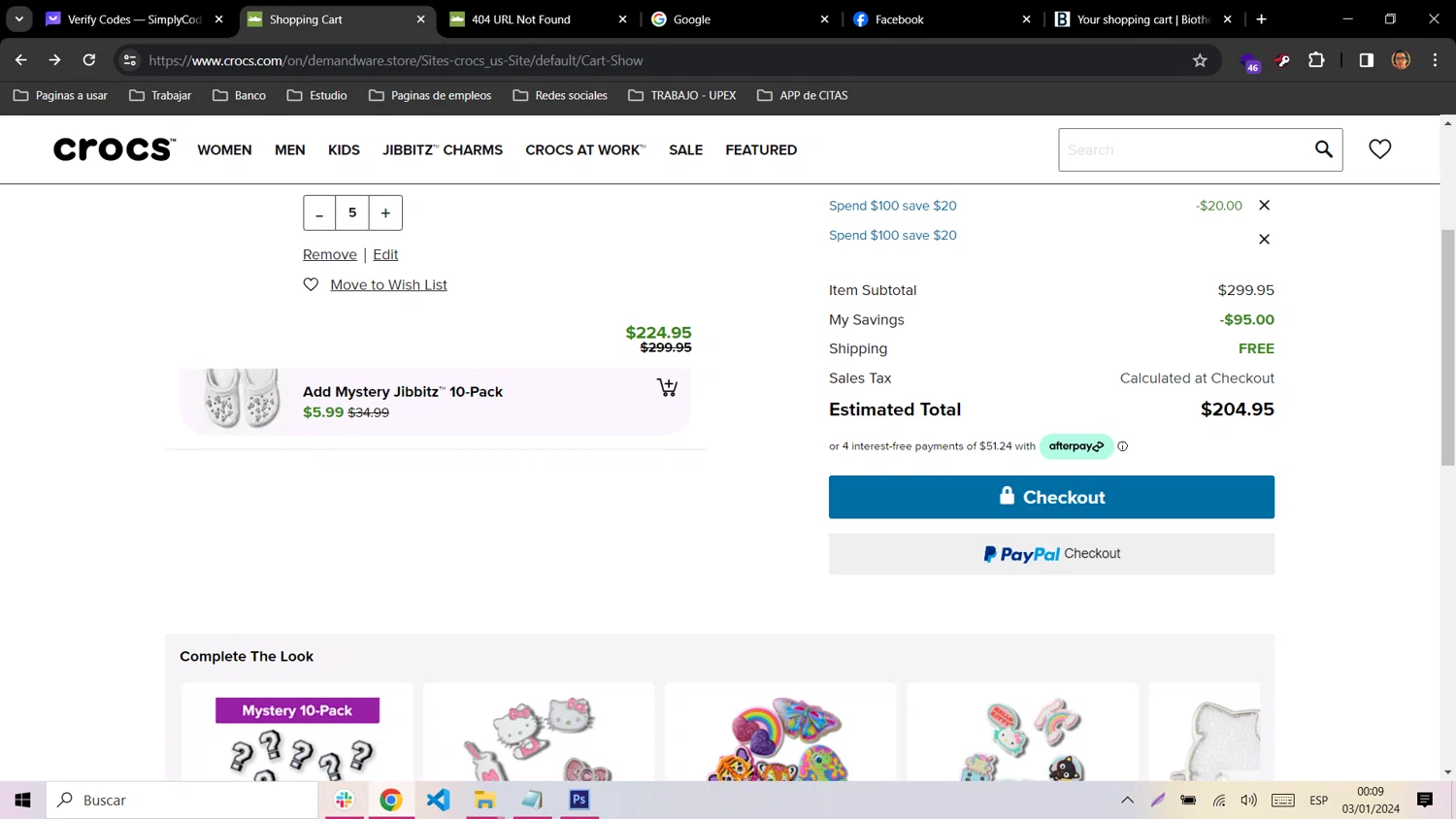Bookmark this page with star icon
This screenshot has width=1456, height=819.
(1200, 60)
